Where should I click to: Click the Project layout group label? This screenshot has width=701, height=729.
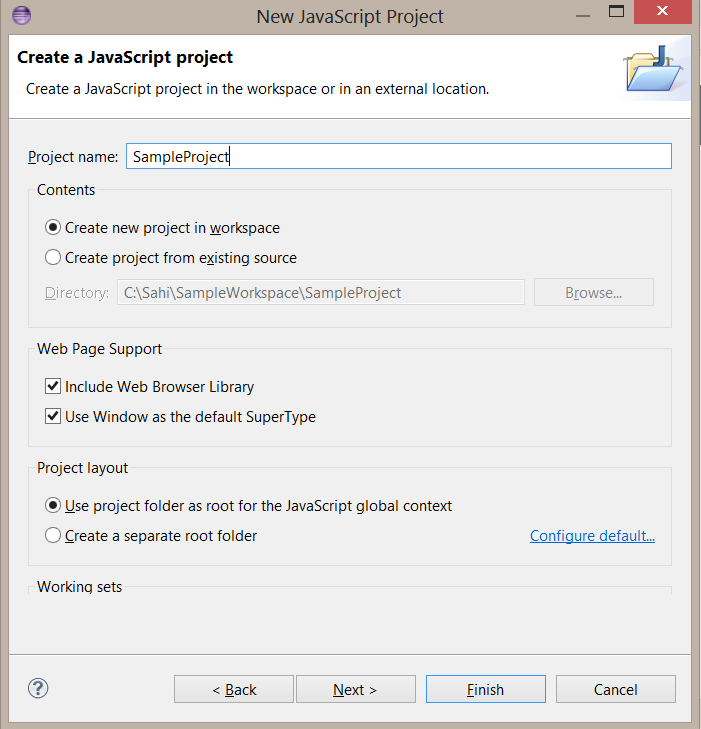82,468
